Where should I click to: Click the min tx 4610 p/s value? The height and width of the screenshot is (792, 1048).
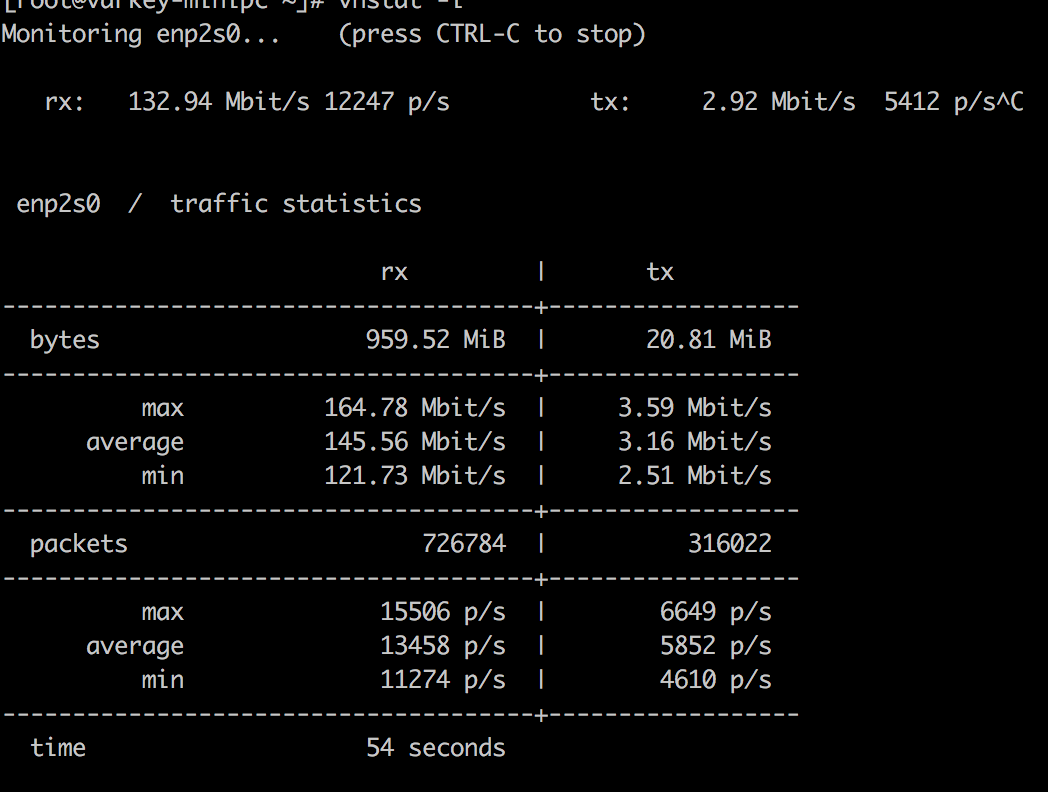click(715, 680)
